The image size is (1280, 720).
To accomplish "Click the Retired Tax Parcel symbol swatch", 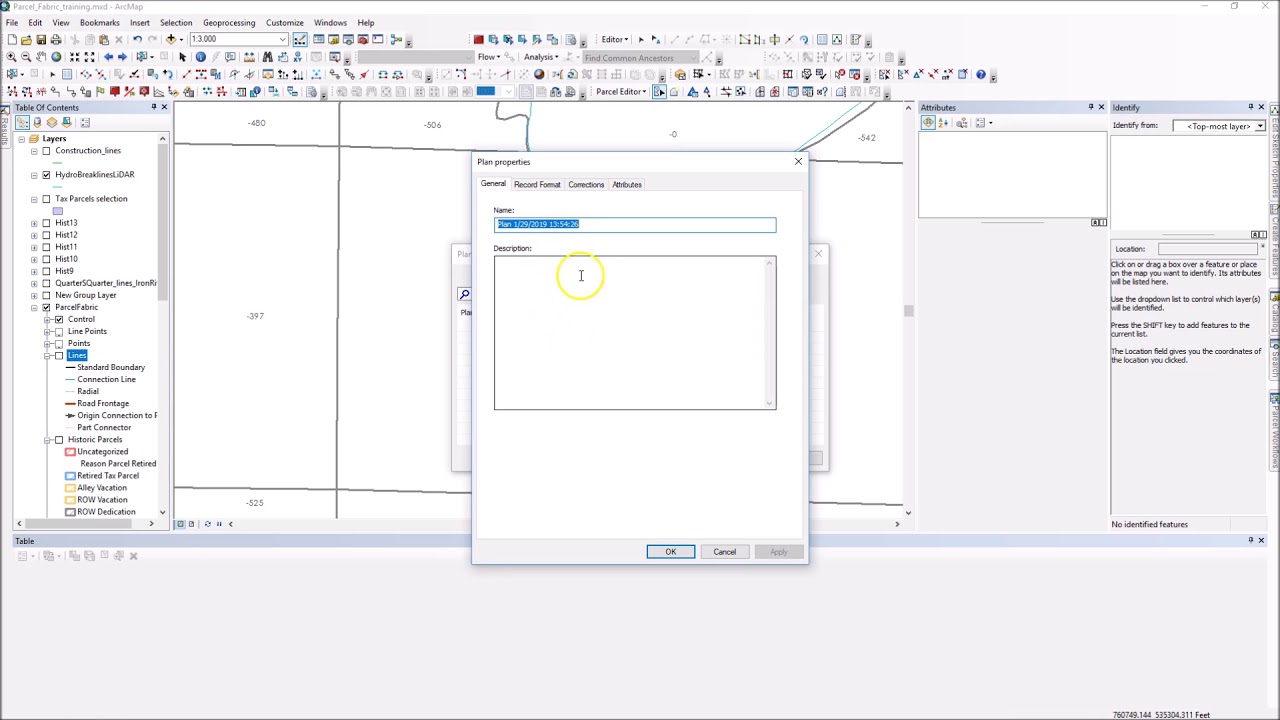I will click(70, 475).
